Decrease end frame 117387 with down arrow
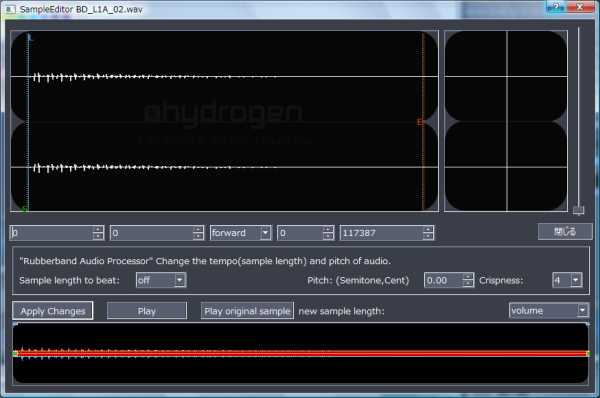This screenshot has height=398, width=600. coord(428,236)
